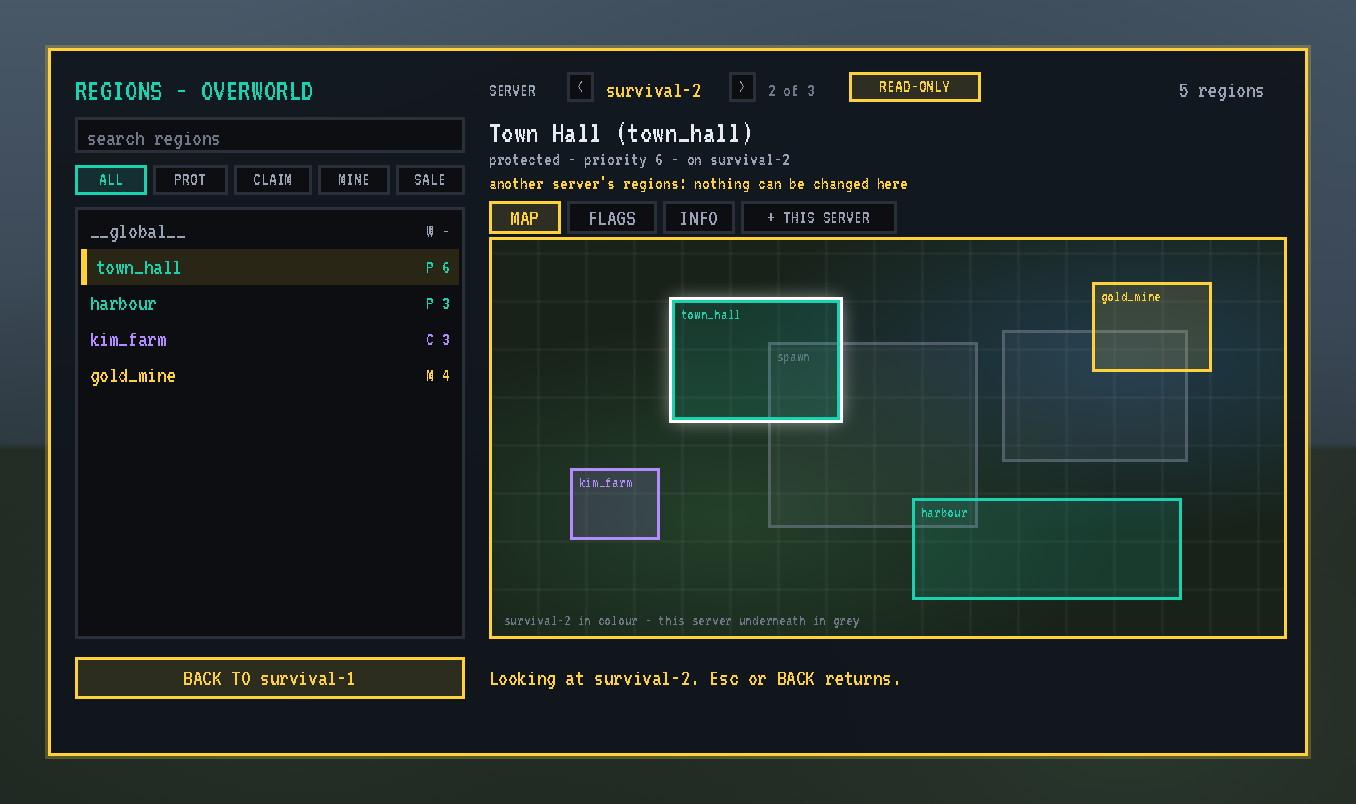This screenshot has width=1356, height=804.
Task: Select __global__ in the region list
Action: pos(270,232)
